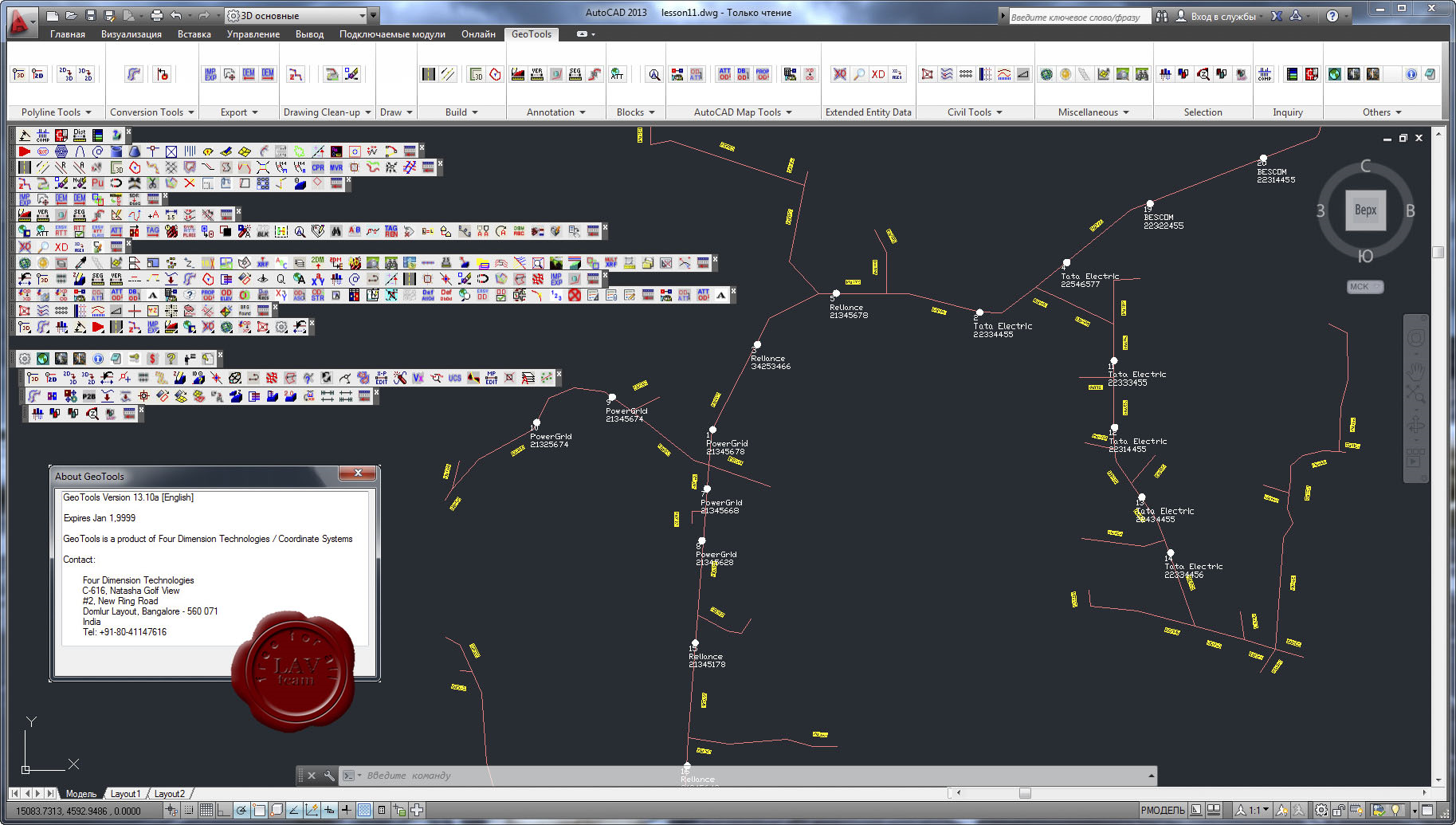Toggle grid display in status bar
The image size is (1456, 825).
[206, 811]
